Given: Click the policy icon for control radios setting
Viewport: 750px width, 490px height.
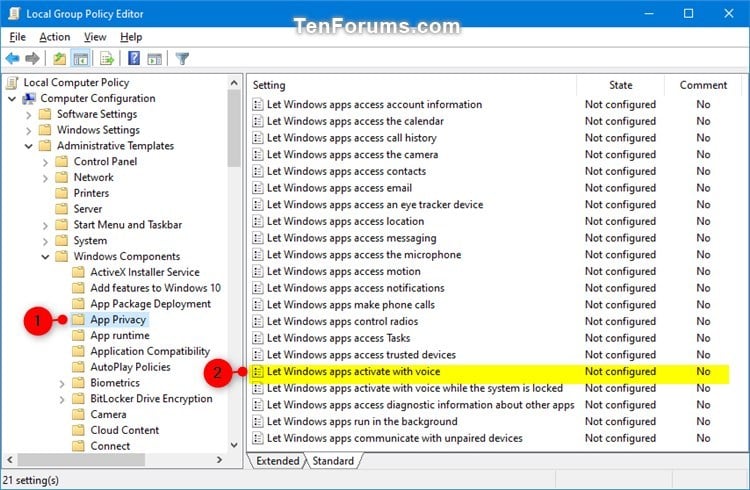Looking at the screenshot, I should (258, 322).
